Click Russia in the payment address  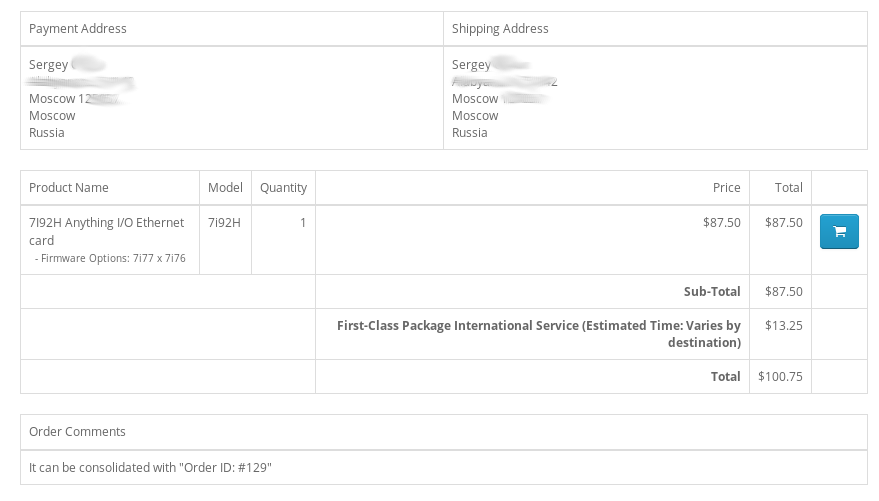coord(47,133)
